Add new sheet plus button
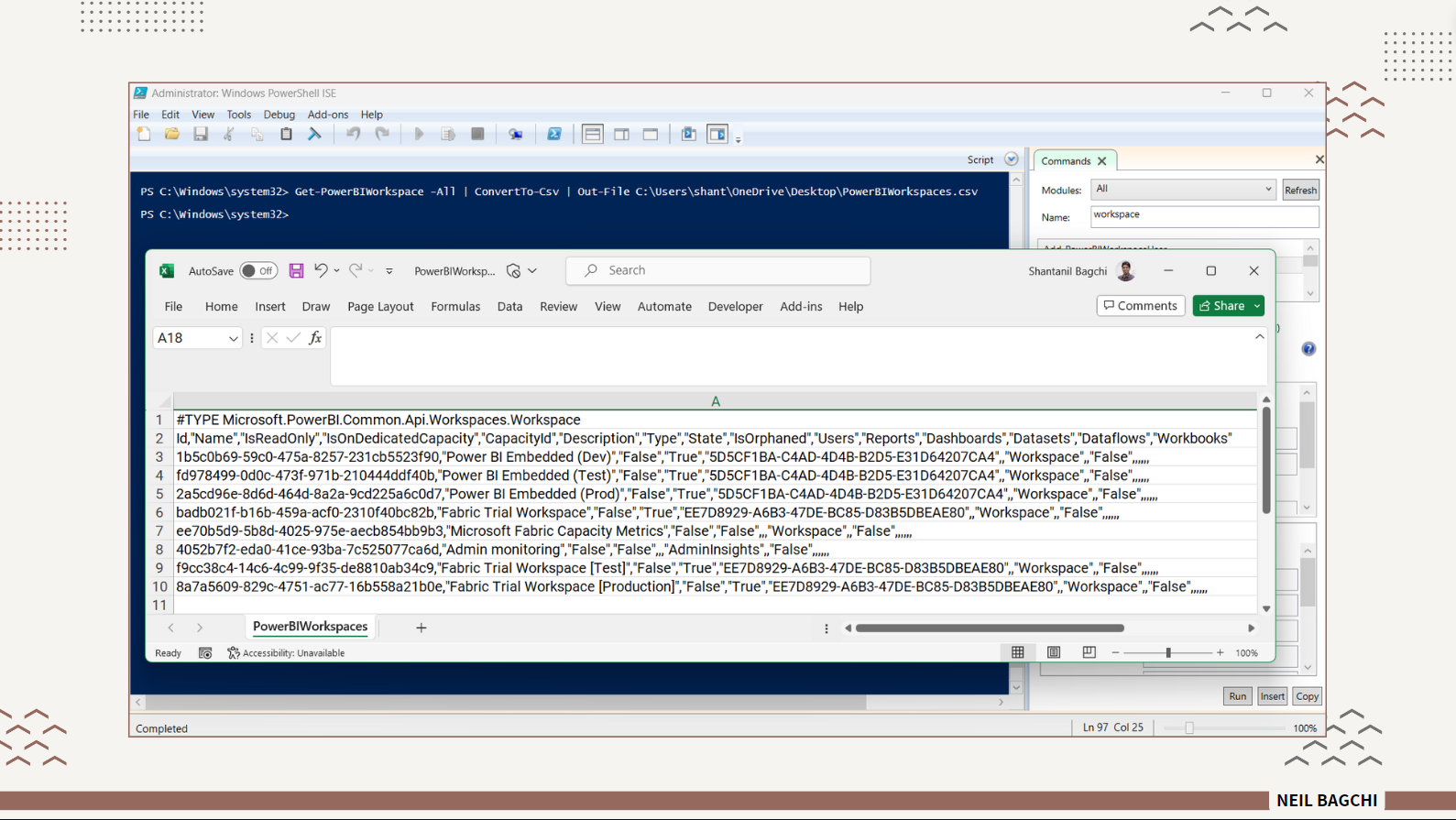The width and height of the screenshot is (1456, 820). point(421,628)
